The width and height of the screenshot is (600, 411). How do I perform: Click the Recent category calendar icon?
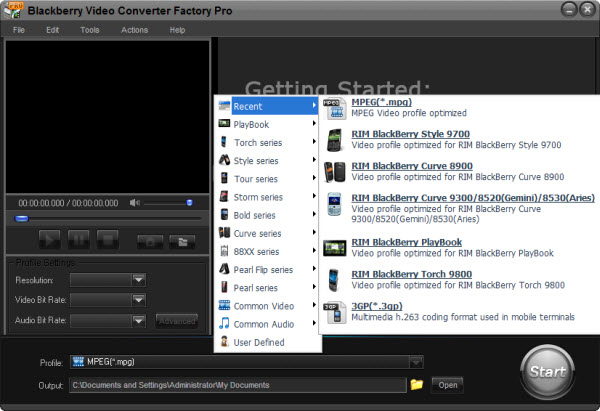click(224, 105)
